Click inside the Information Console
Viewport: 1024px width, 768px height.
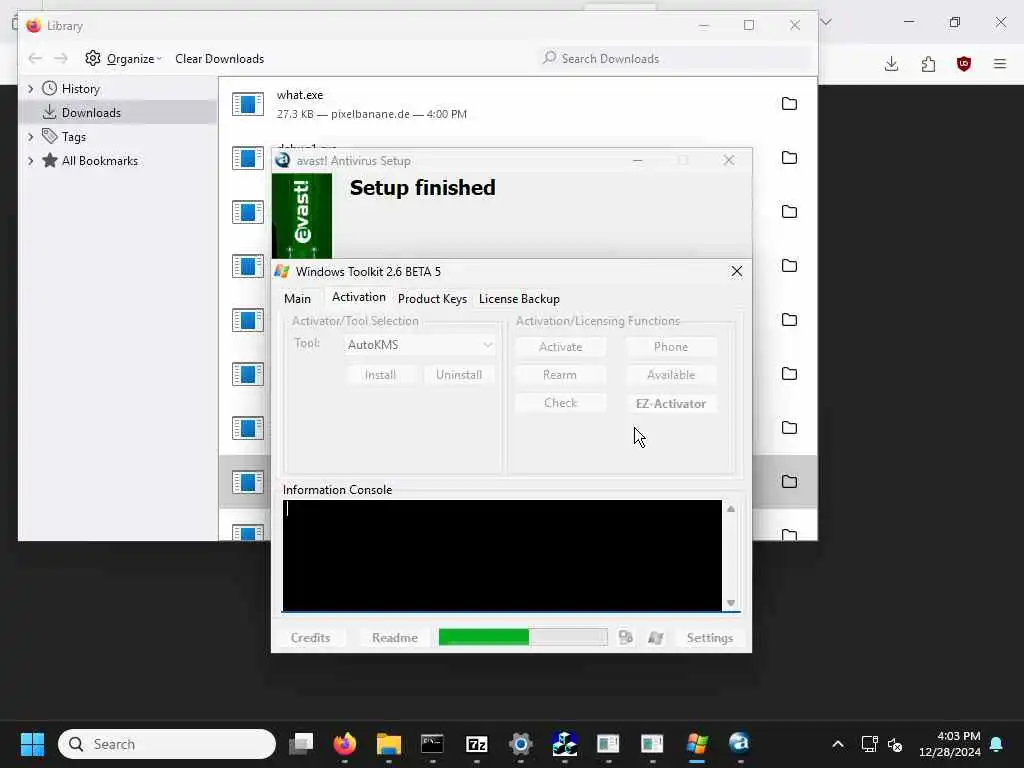pos(502,555)
